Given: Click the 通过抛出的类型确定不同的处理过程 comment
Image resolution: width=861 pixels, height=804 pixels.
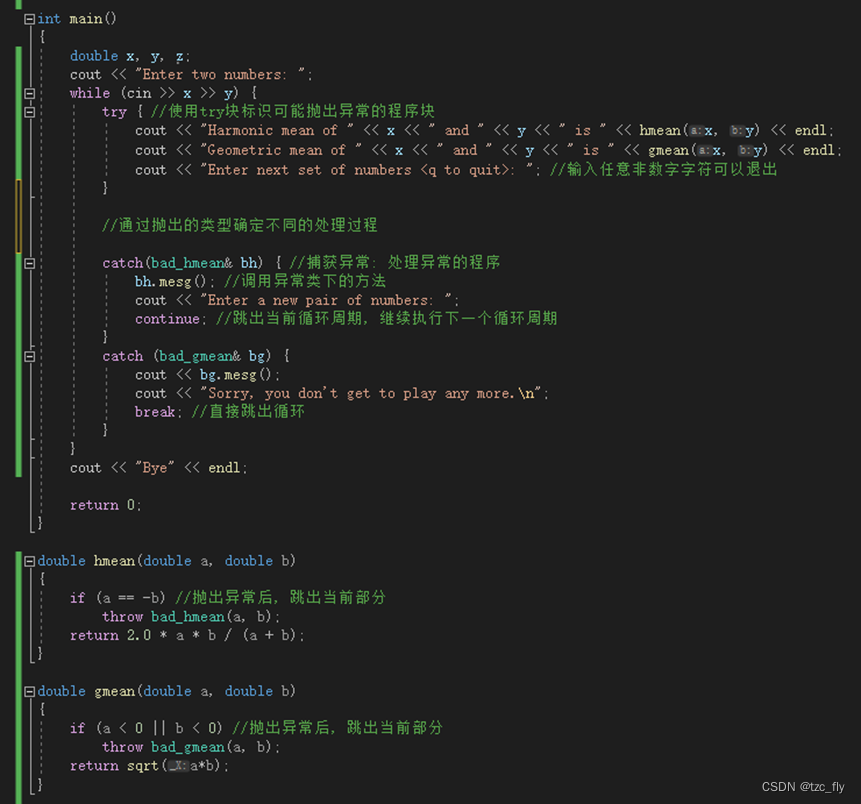Looking at the screenshot, I should (x=240, y=225).
